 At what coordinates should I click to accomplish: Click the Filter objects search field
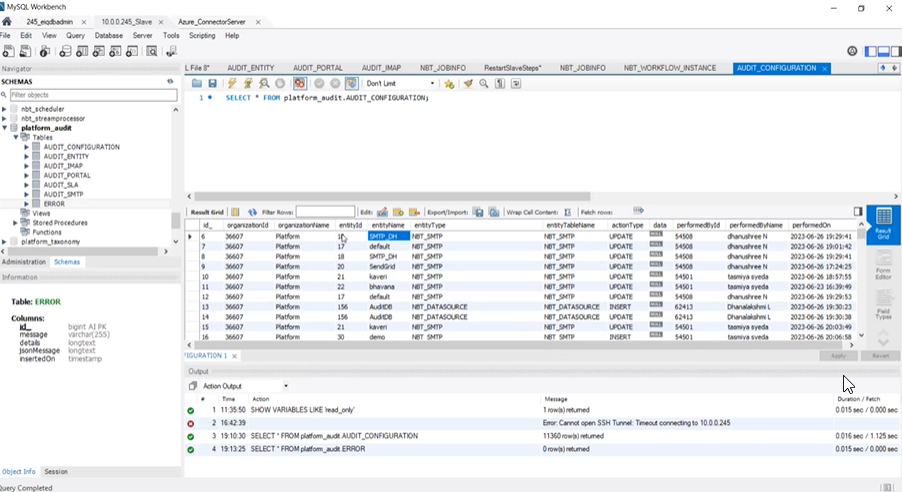coord(93,95)
